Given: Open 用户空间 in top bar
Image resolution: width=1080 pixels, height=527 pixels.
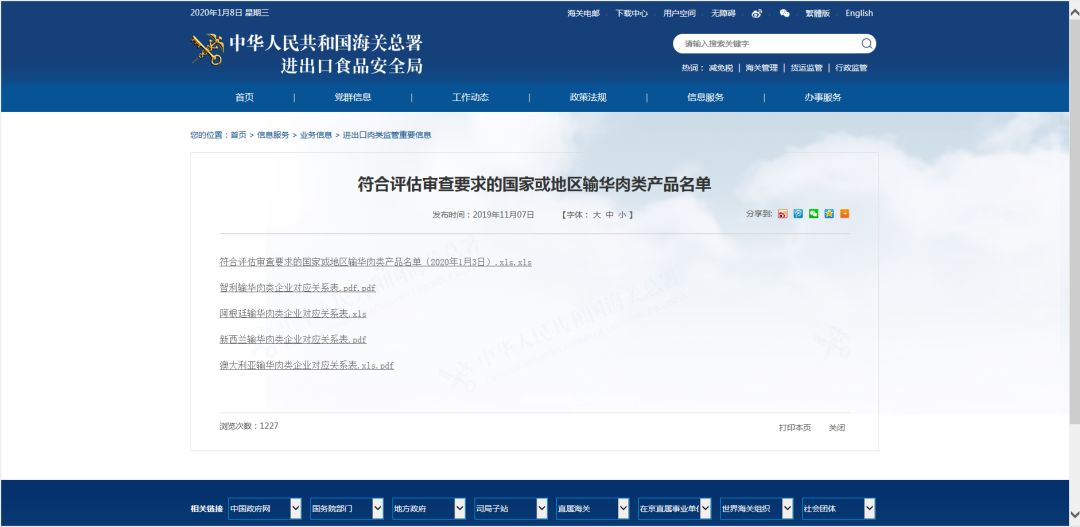Looking at the screenshot, I should point(679,13).
